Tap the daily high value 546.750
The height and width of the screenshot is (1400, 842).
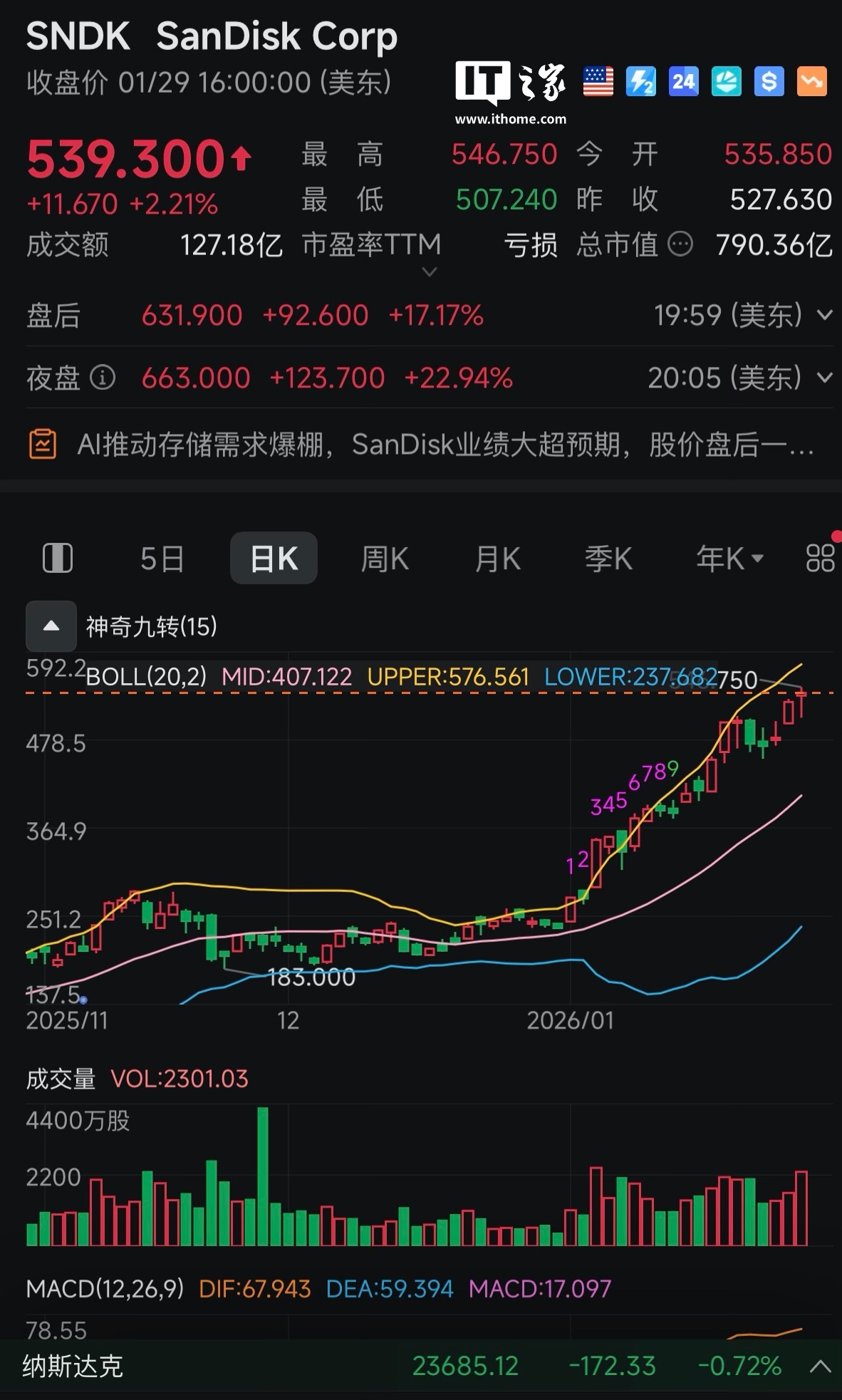point(504,154)
